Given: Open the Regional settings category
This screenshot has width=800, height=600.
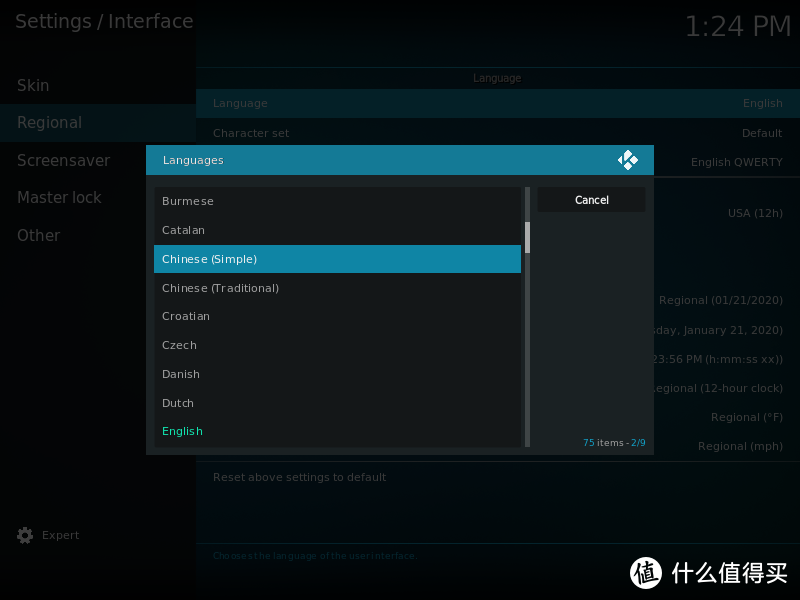Looking at the screenshot, I should tap(98, 122).
